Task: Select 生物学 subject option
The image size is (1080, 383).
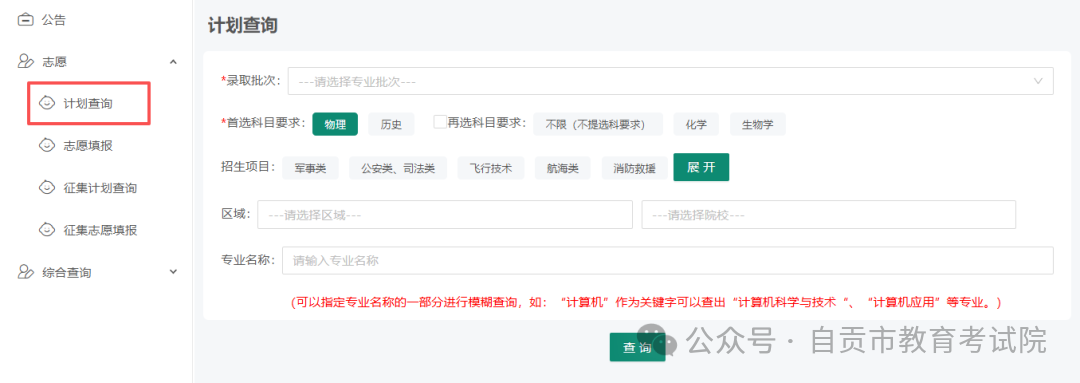Action: 758,124
